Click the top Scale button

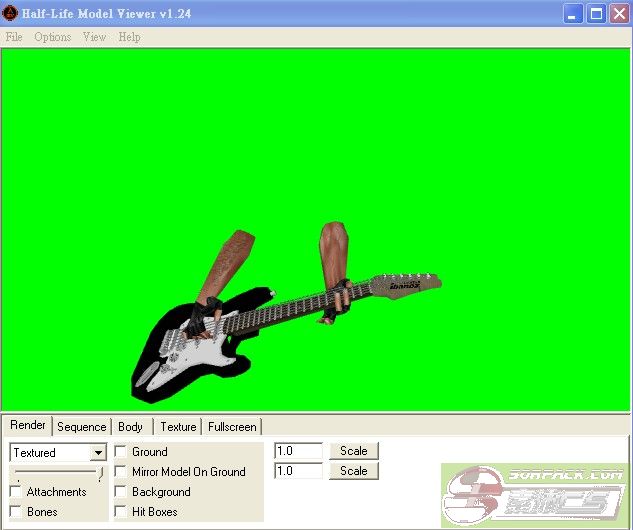(x=354, y=451)
